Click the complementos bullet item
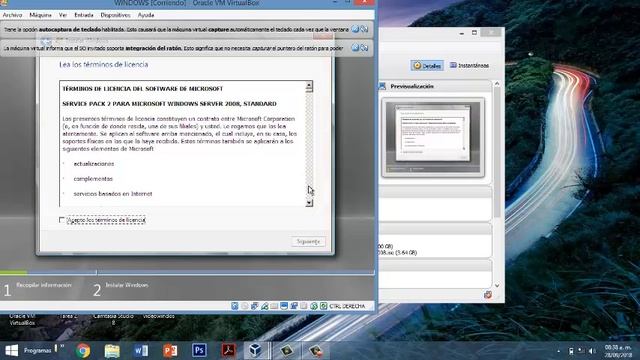This screenshot has width=640, height=360. point(93,179)
